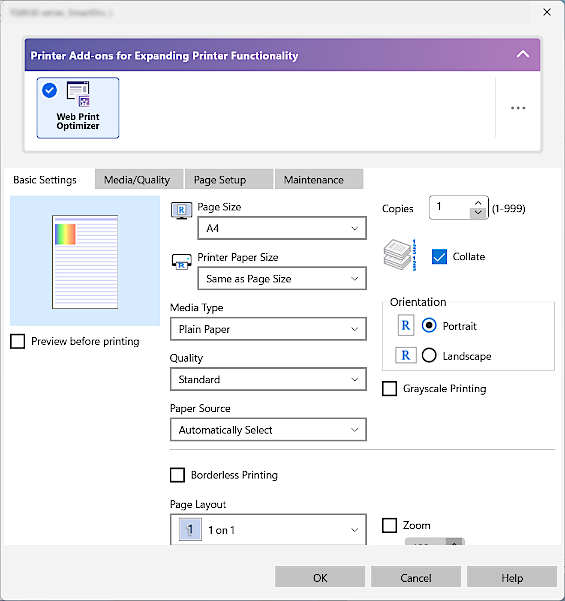Confirm settings with the OK button
This screenshot has width=565, height=601.
click(x=320, y=577)
